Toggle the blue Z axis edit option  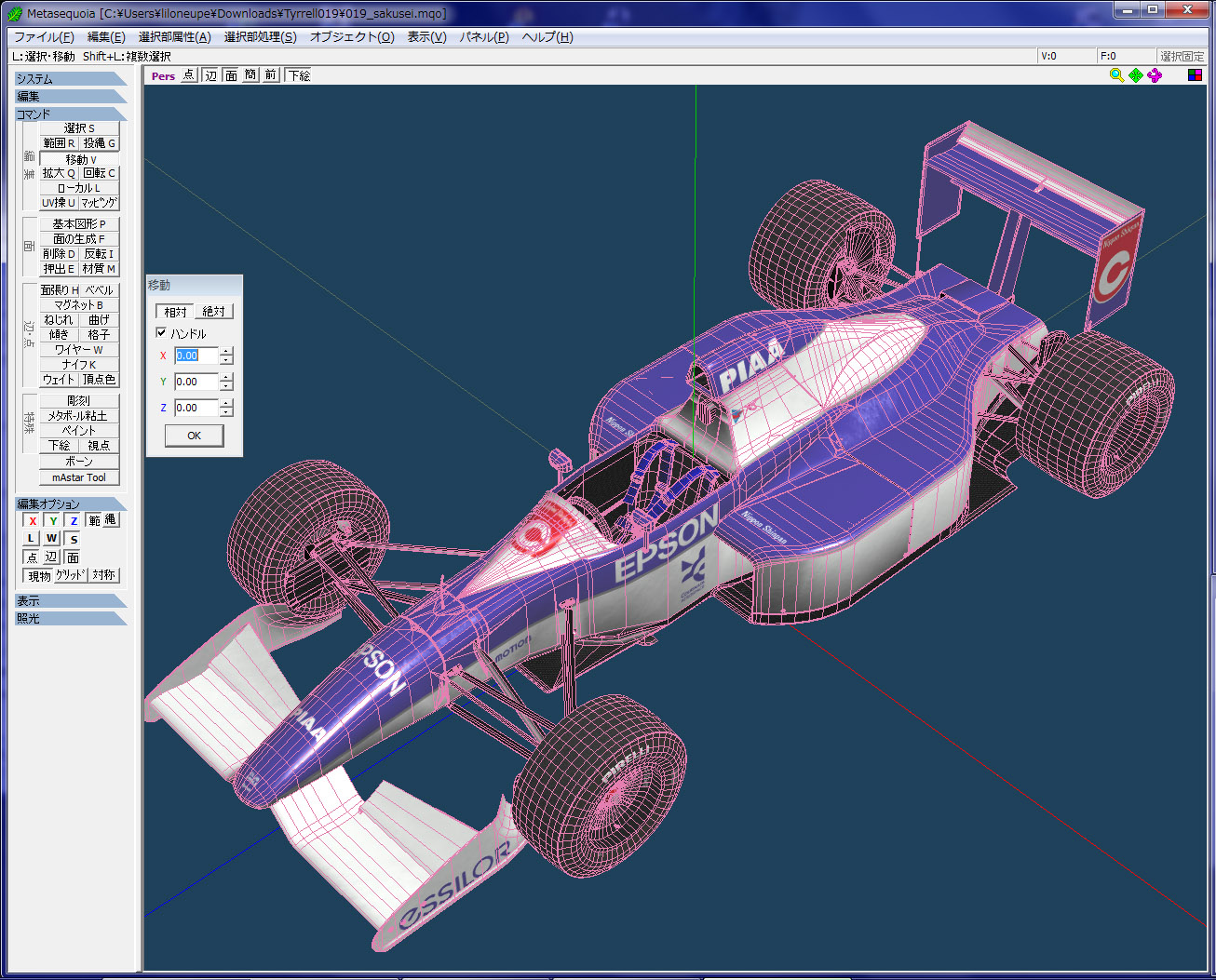[74, 521]
